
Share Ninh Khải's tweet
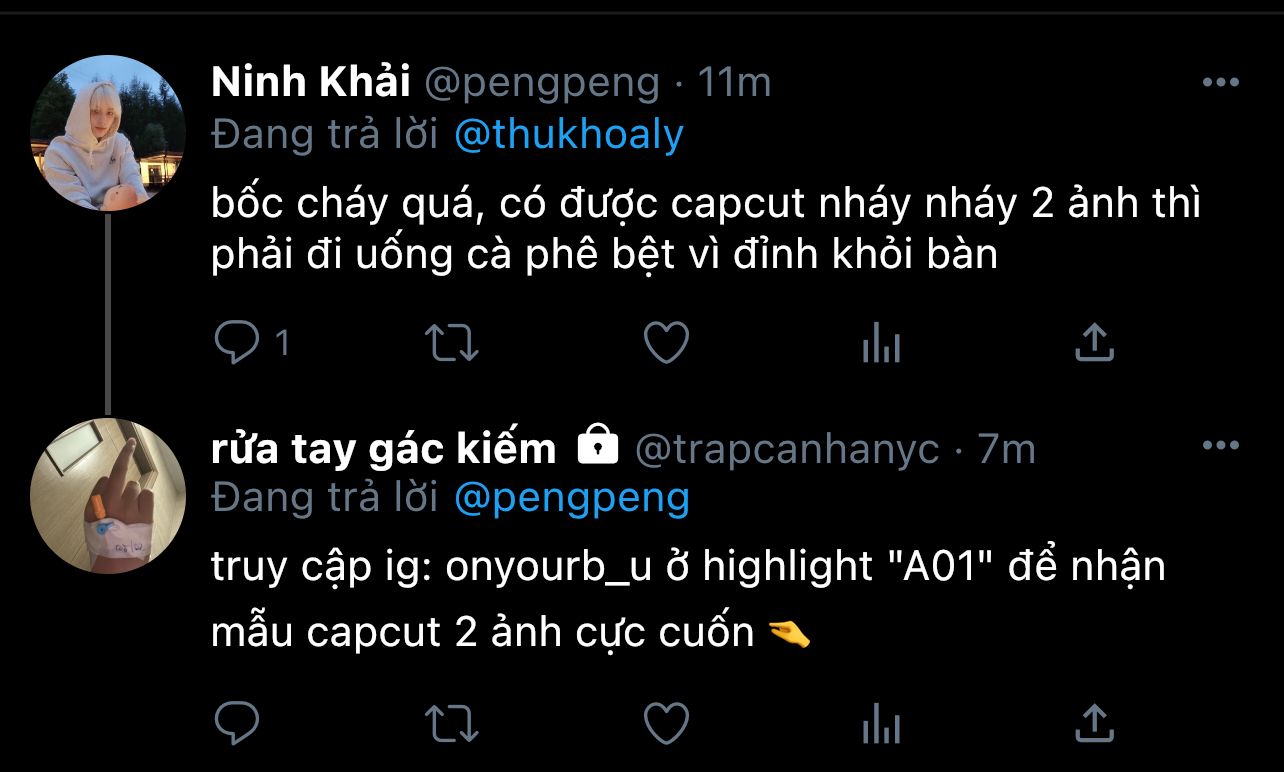(1094, 344)
